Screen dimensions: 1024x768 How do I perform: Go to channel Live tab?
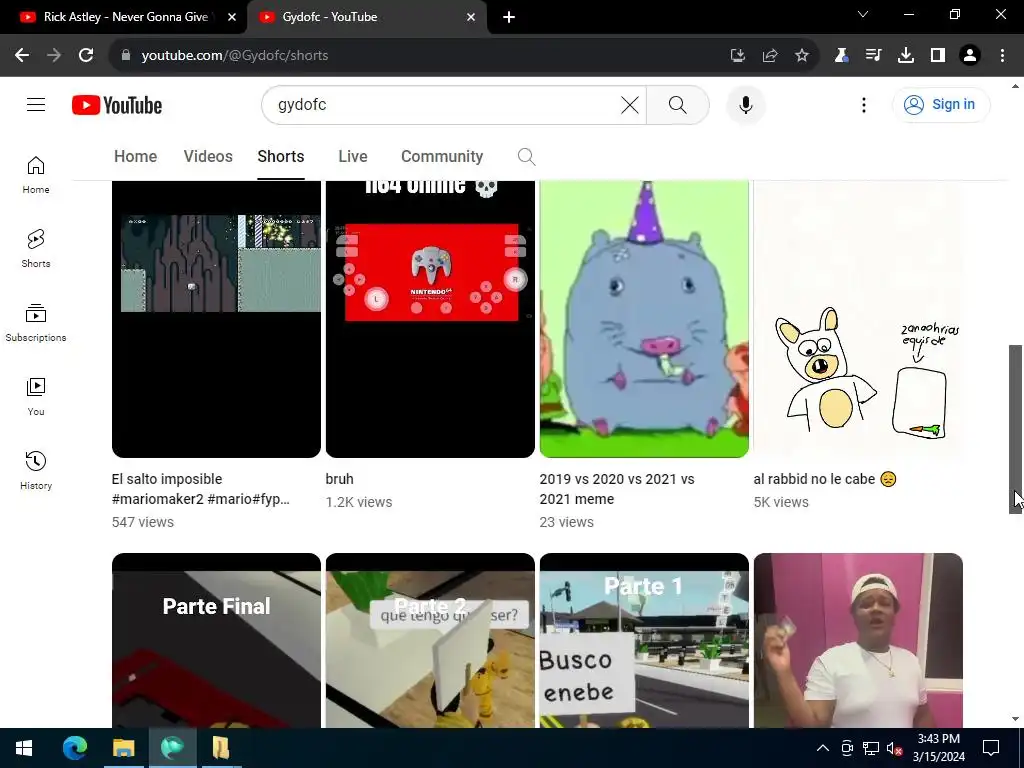[x=353, y=157]
